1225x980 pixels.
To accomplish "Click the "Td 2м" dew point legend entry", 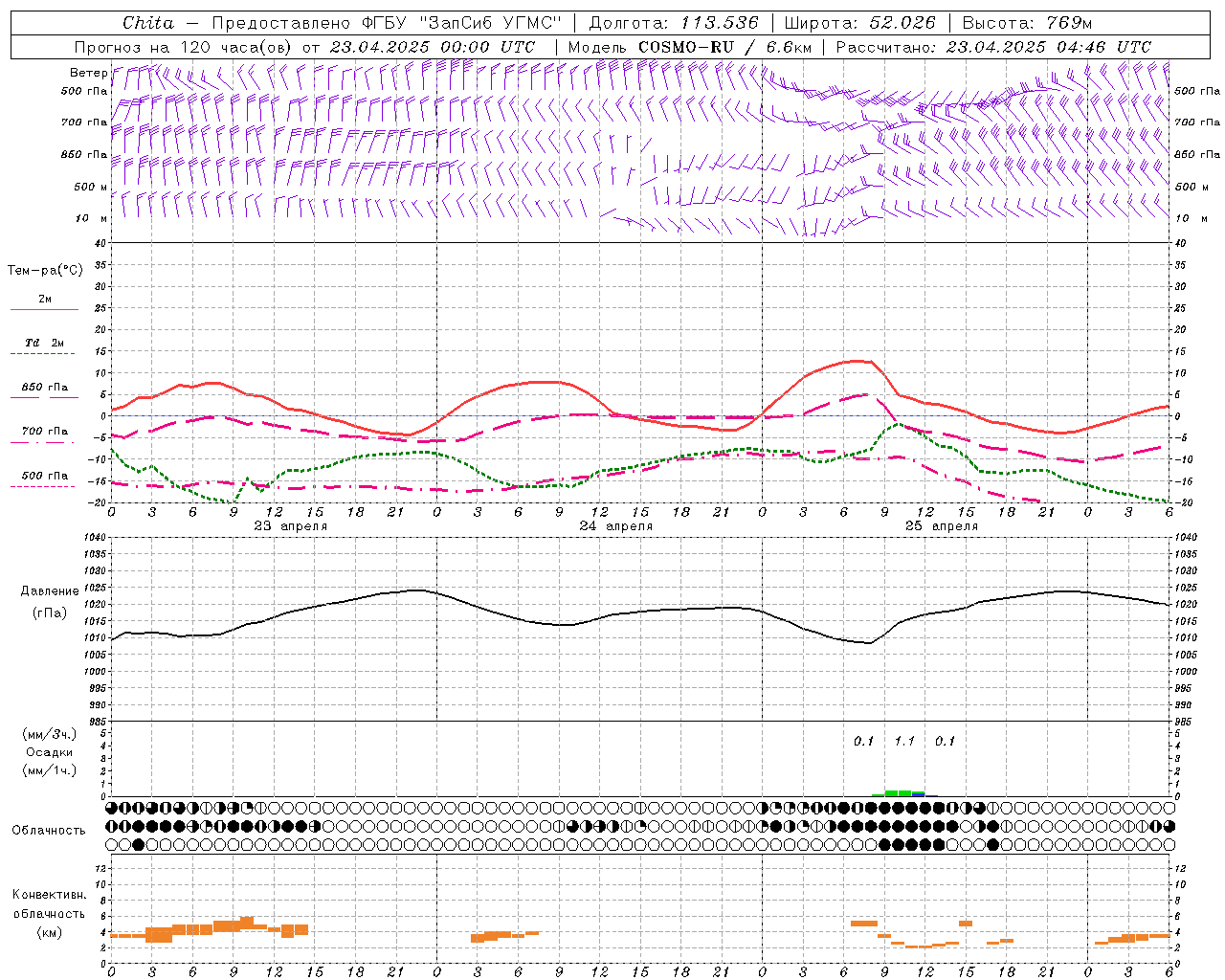I will click(45, 343).
